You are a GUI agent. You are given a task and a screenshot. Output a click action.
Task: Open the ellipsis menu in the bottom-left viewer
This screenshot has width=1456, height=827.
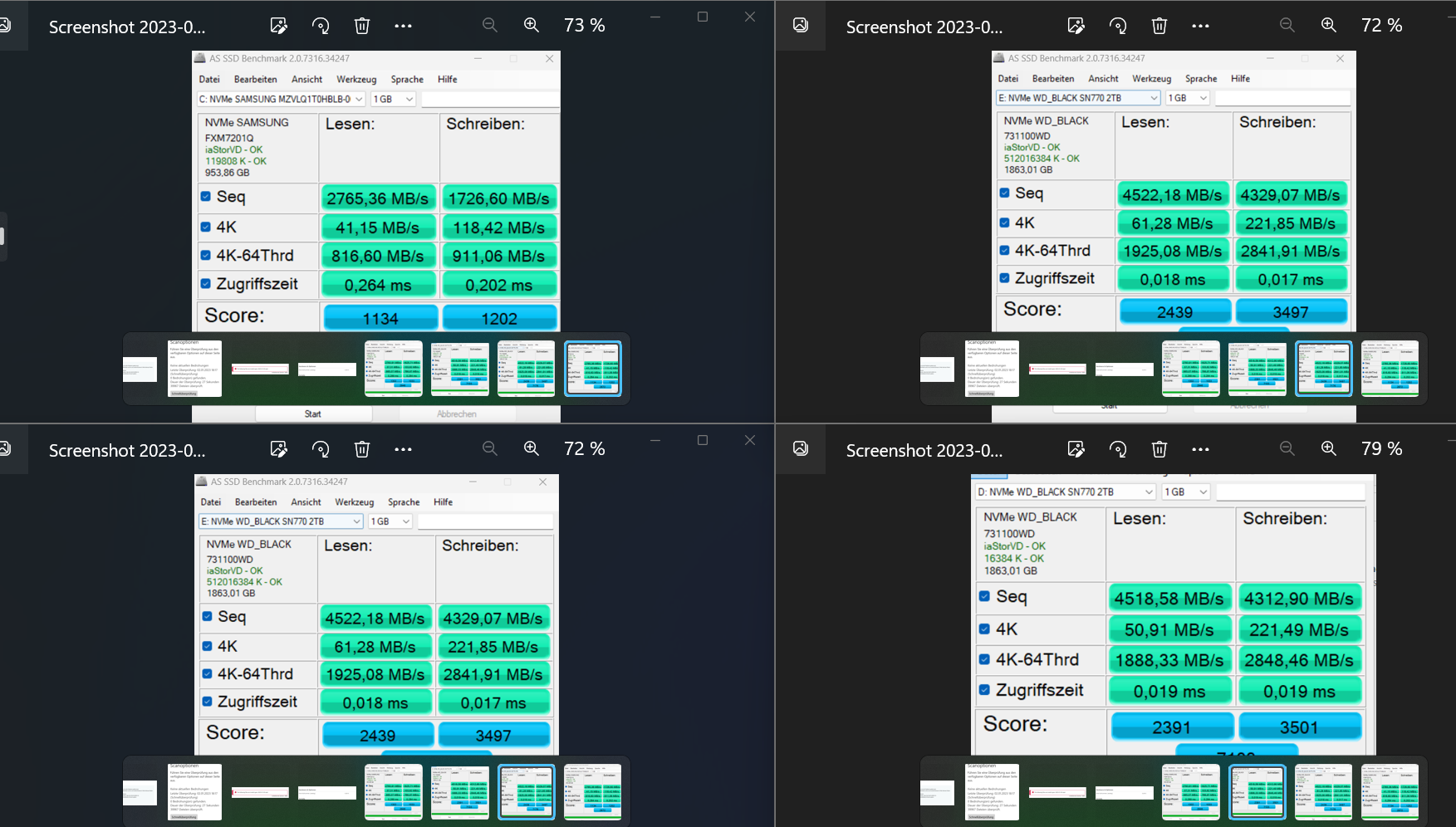pos(404,449)
